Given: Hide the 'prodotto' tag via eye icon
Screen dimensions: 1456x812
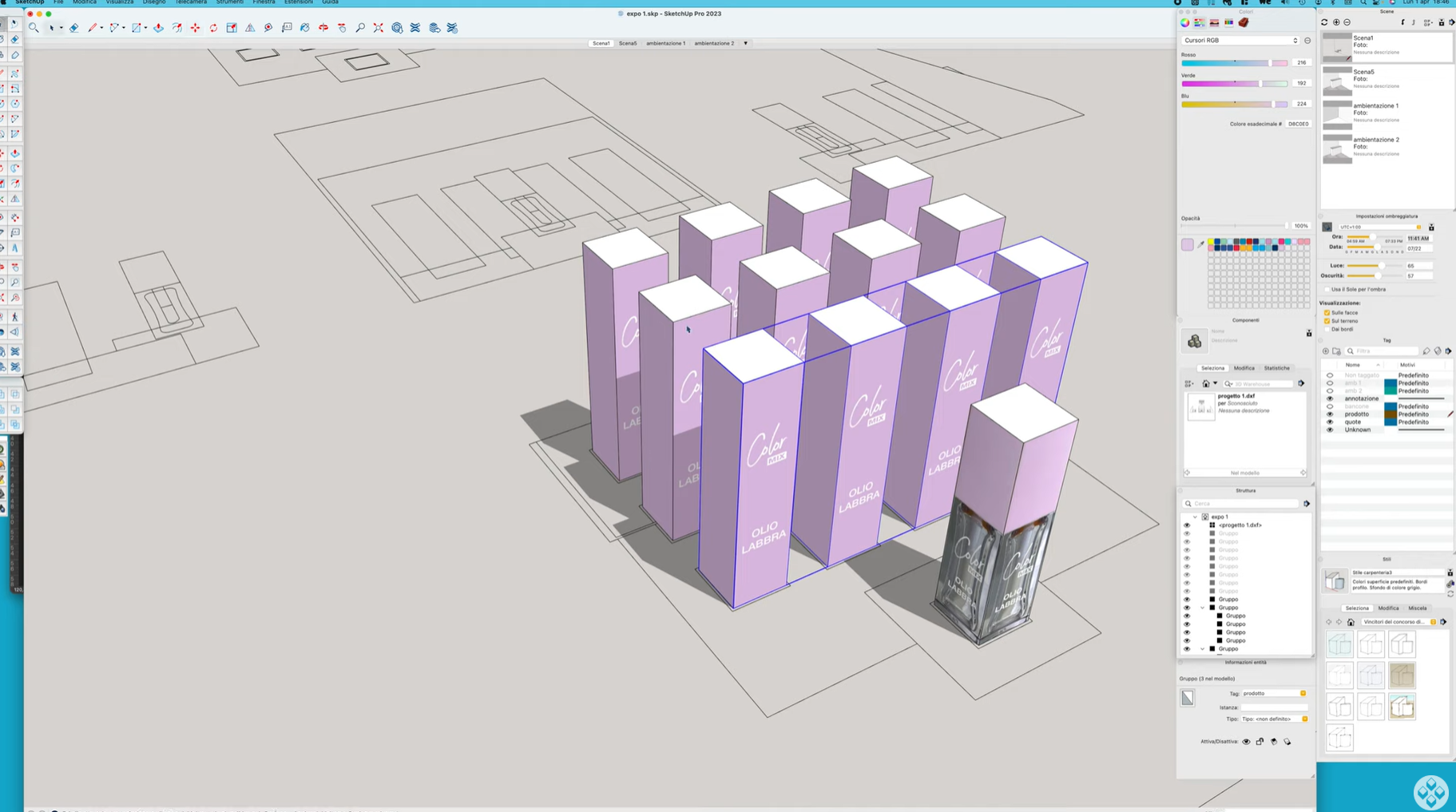Looking at the screenshot, I should pos(1330,414).
